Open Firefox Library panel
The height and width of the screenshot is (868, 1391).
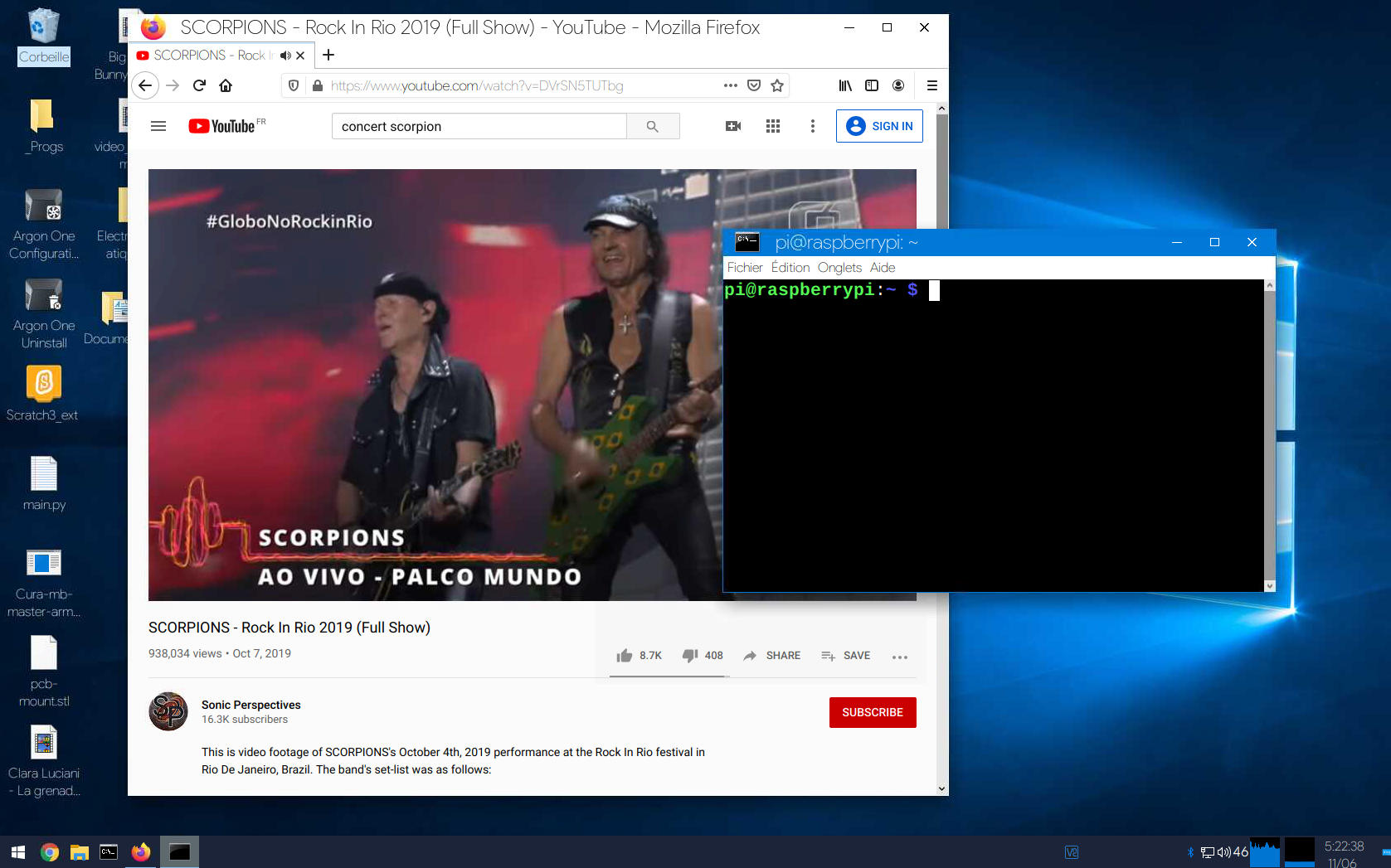click(x=845, y=85)
